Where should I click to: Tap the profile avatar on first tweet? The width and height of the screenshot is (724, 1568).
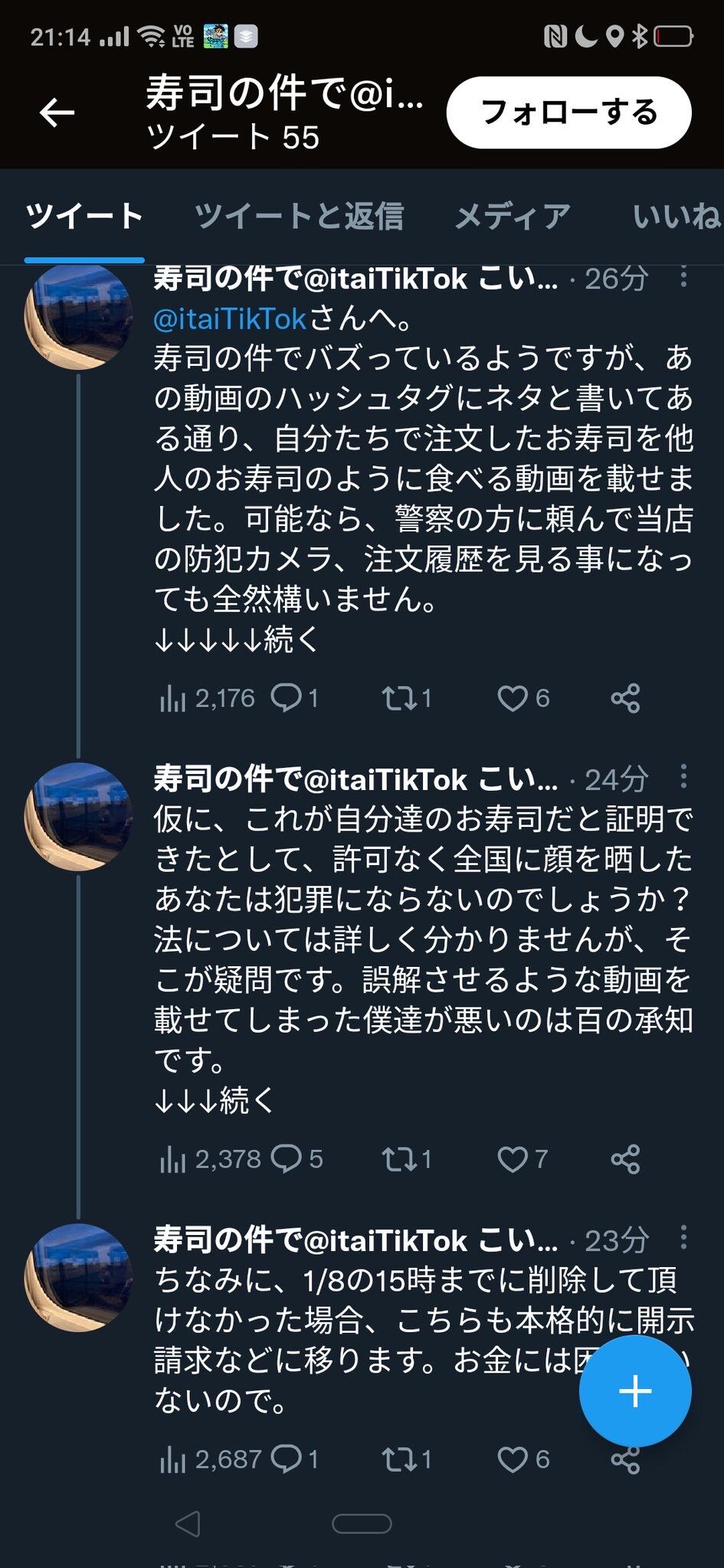coord(77,316)
